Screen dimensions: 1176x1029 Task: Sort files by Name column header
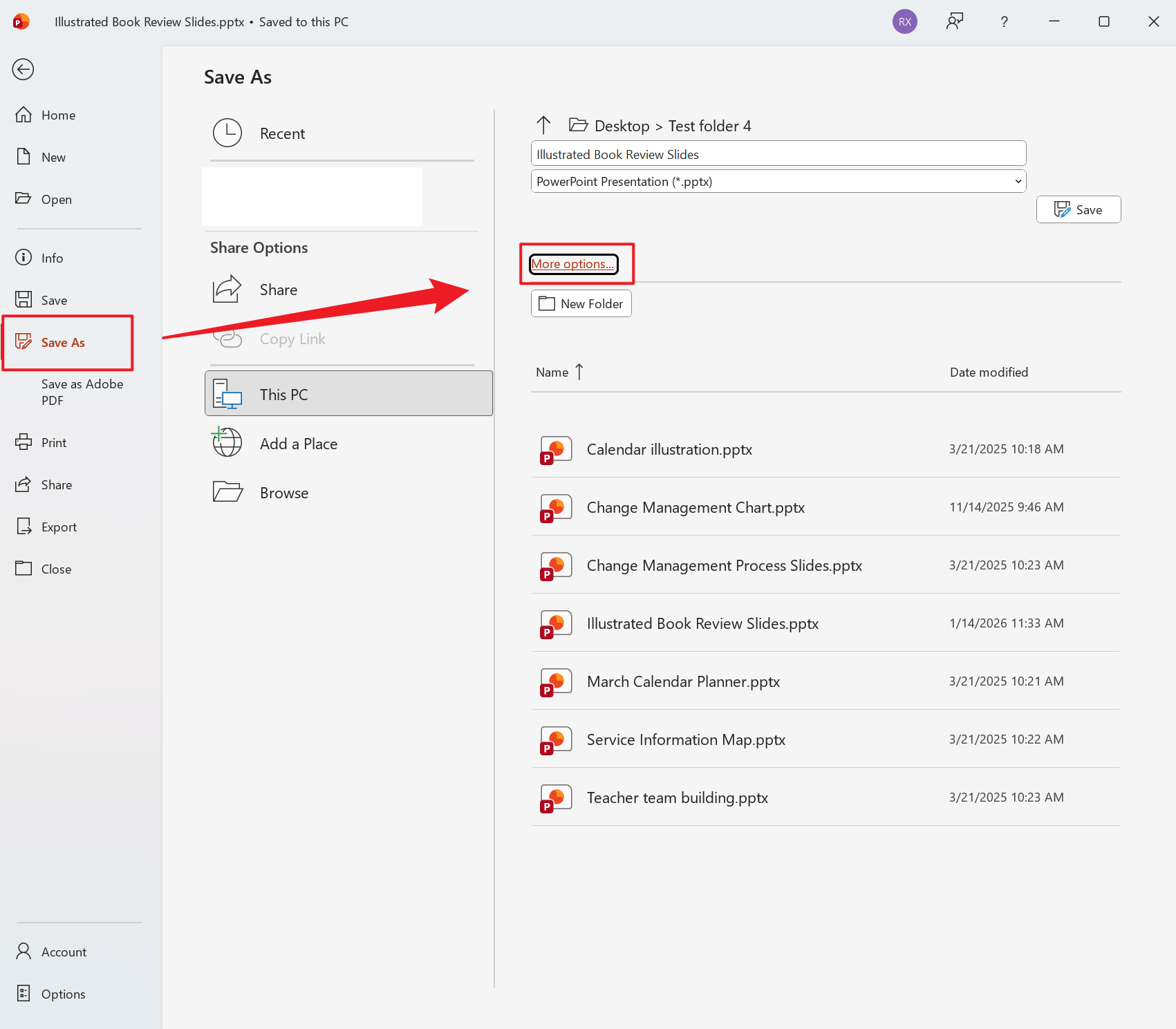tap(552, 372)
